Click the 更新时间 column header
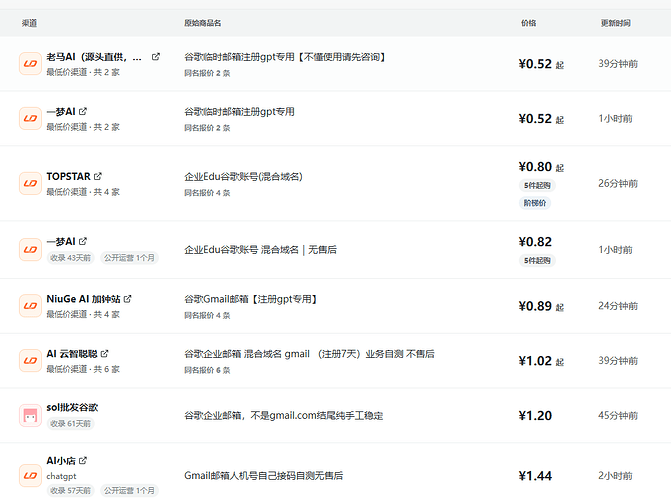 (615, 23)
